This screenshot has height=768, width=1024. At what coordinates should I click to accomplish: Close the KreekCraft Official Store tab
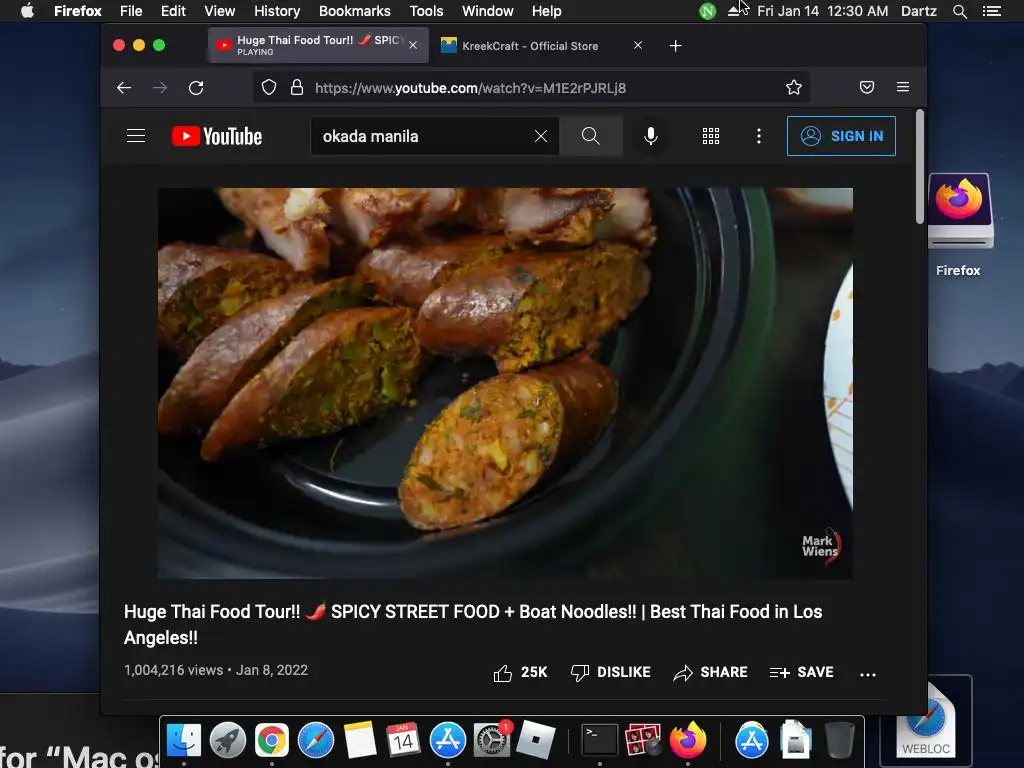click(638, 45)
